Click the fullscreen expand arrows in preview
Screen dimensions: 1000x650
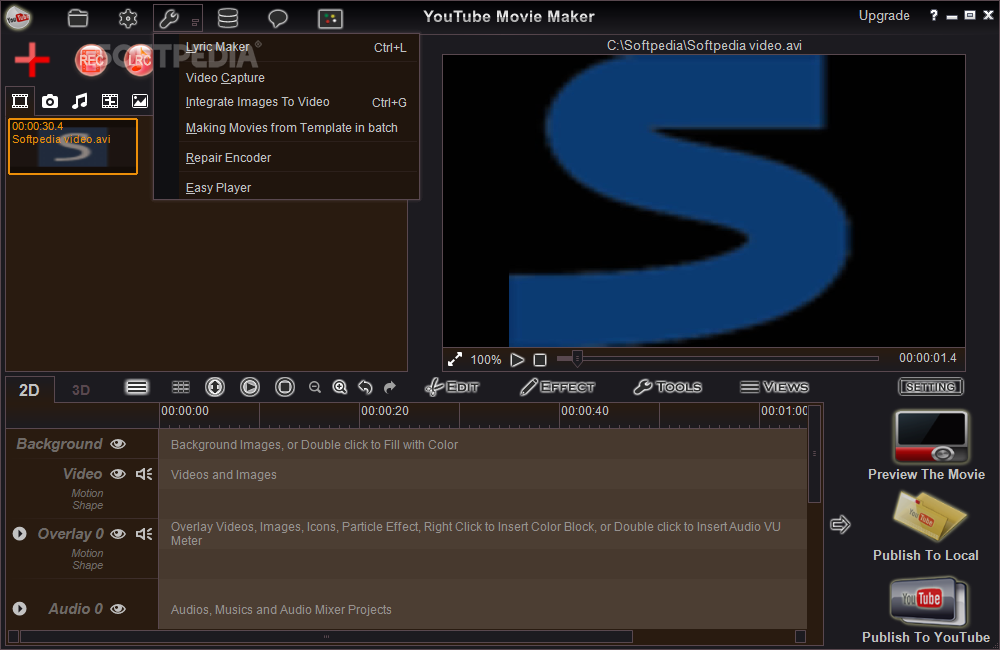coord(455,360)
